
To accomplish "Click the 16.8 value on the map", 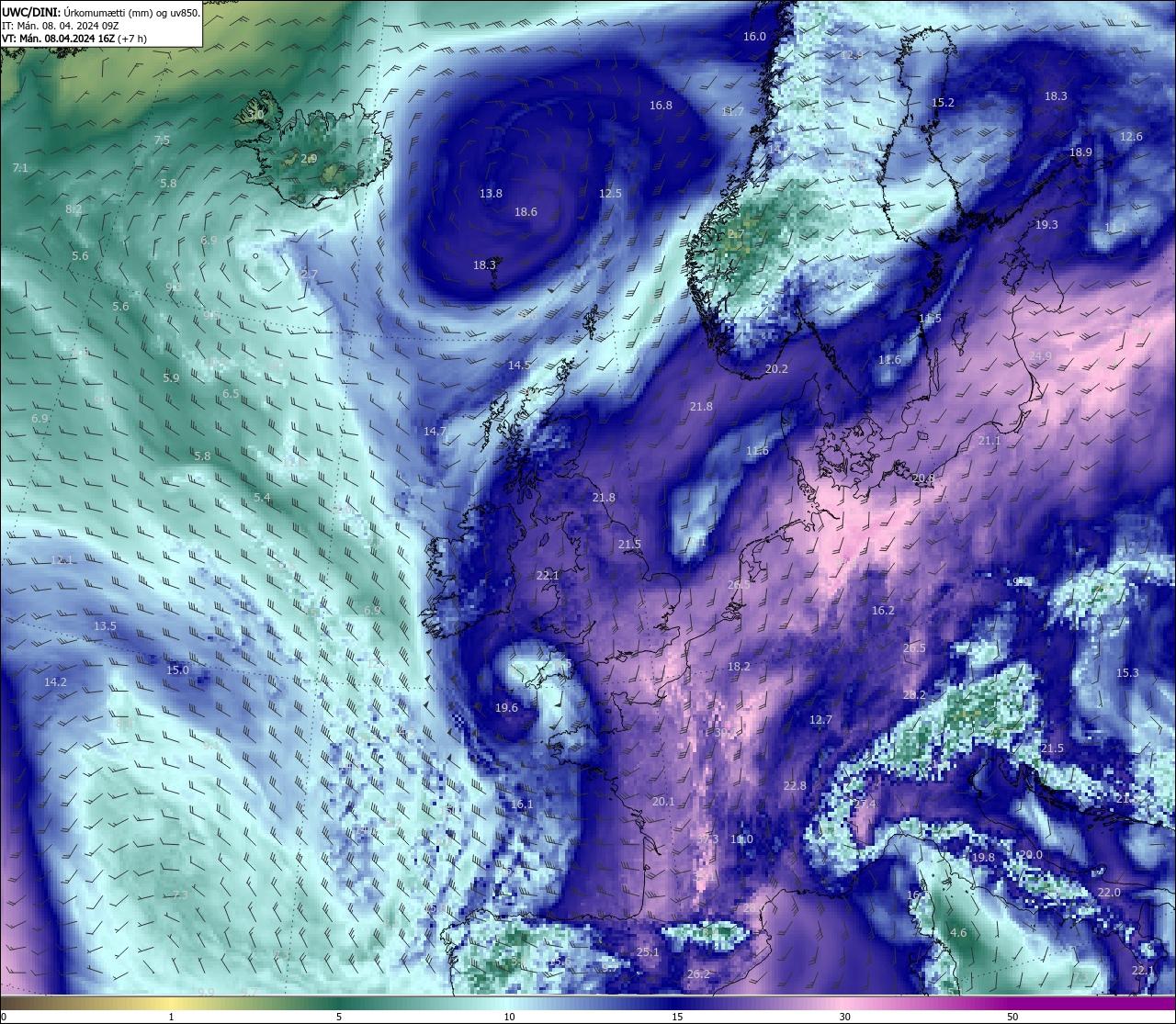I will tap(661, 106).
